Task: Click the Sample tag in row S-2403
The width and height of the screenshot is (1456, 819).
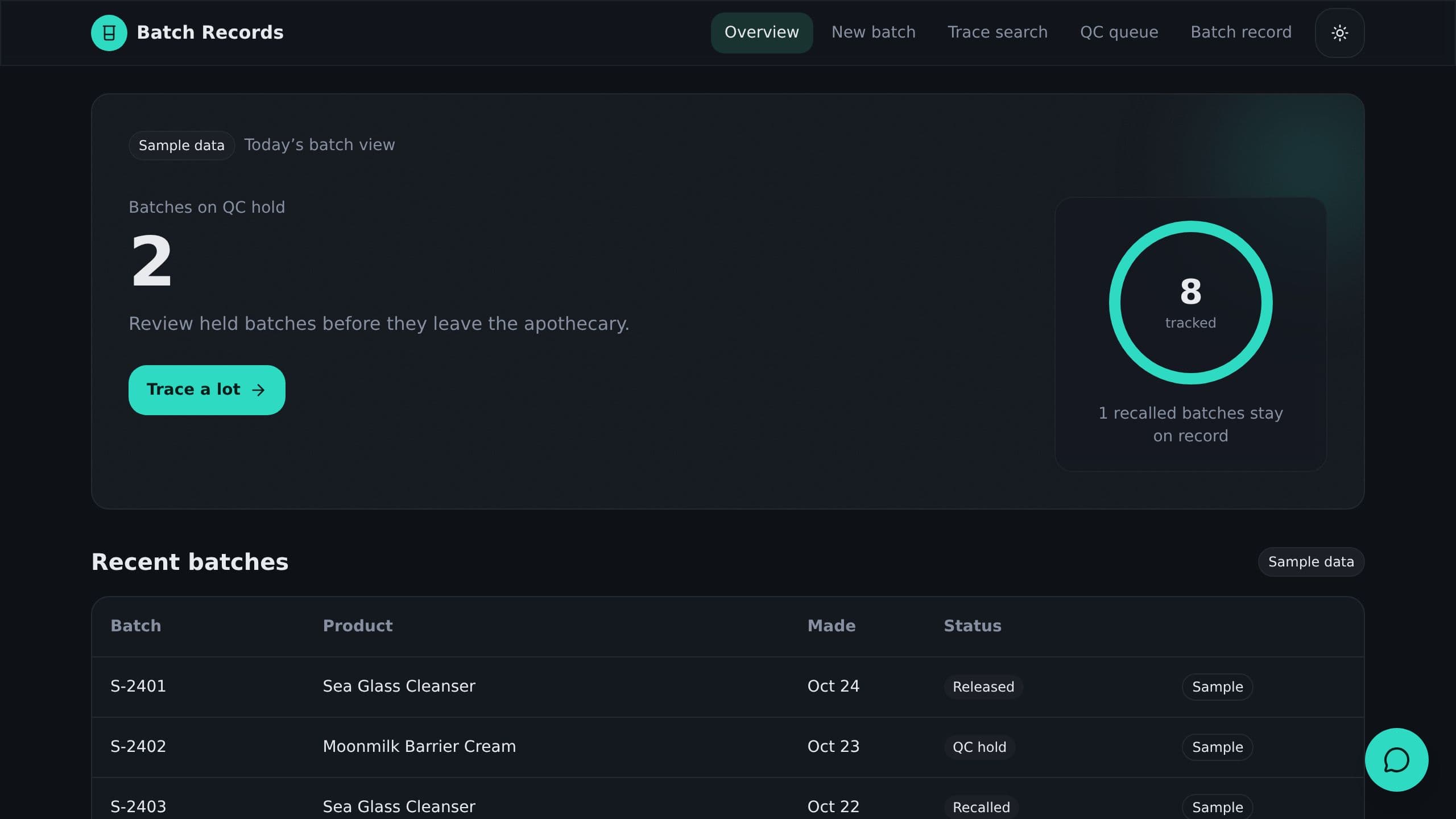Action: tap(1217, 807)
